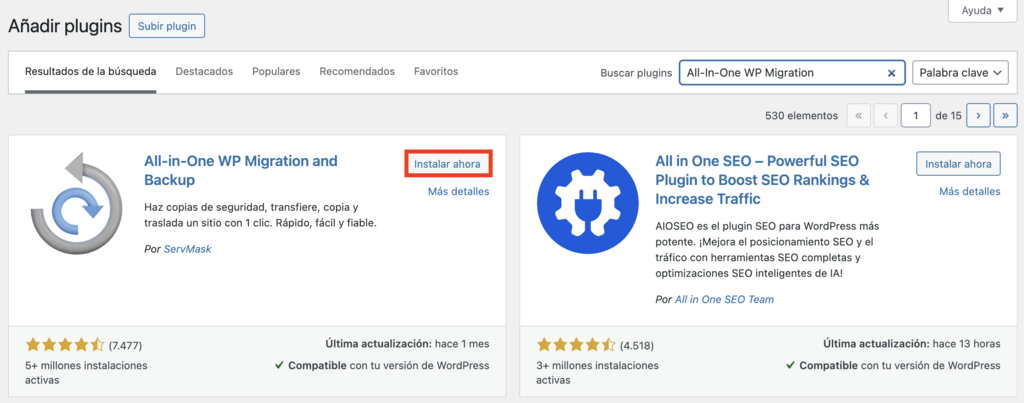
Task: Go to the Favoritos tab
Action: (436, 72)
